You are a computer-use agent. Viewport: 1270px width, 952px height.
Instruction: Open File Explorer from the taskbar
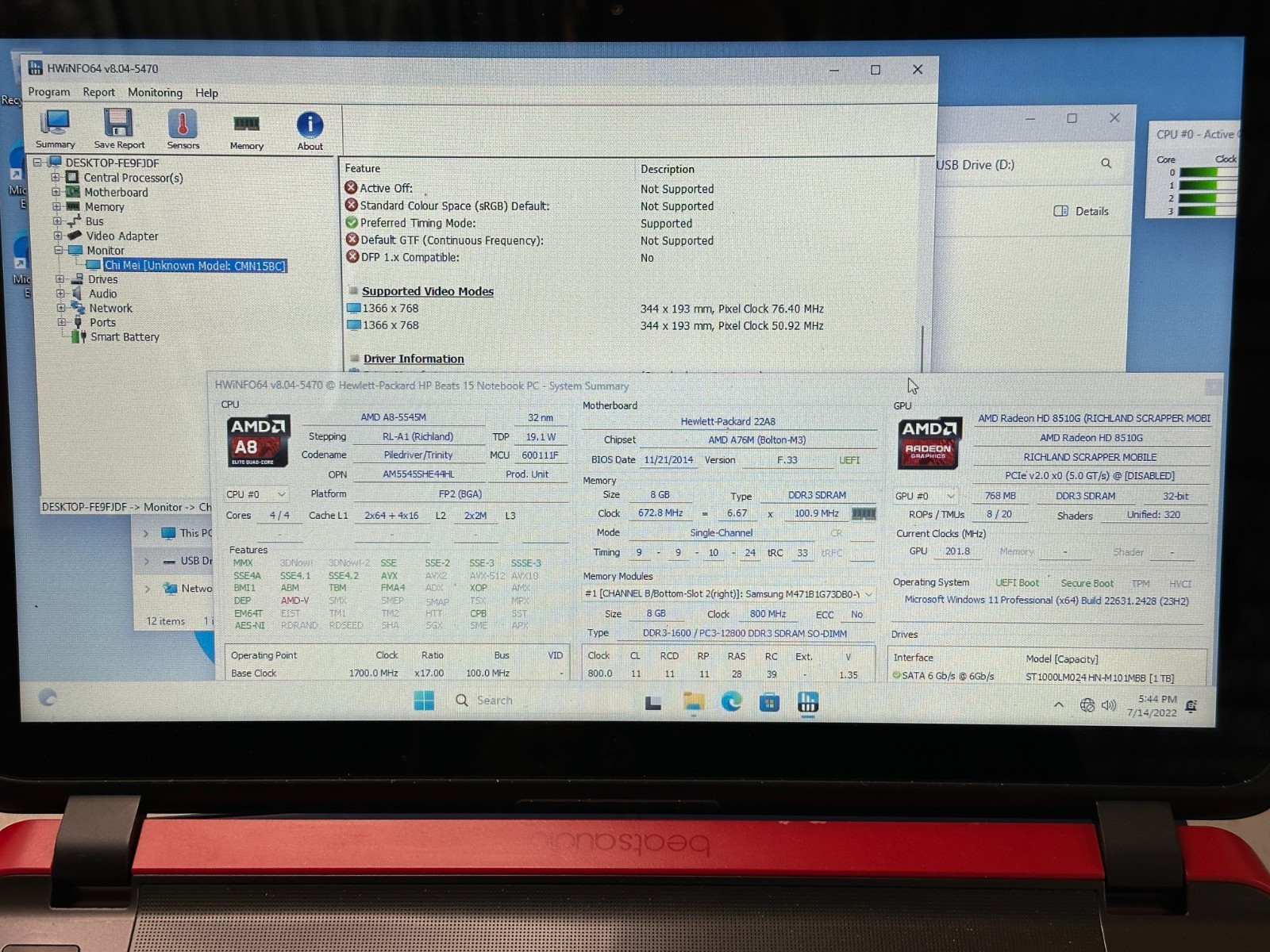pos(693,702)
